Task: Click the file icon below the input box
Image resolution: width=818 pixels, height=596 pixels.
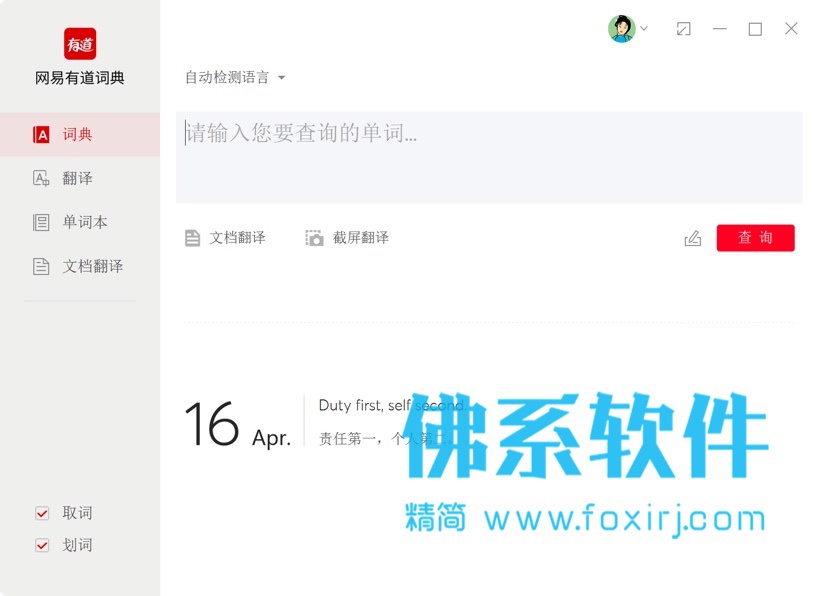Action: pyautogui.click(x=193, y=238)
